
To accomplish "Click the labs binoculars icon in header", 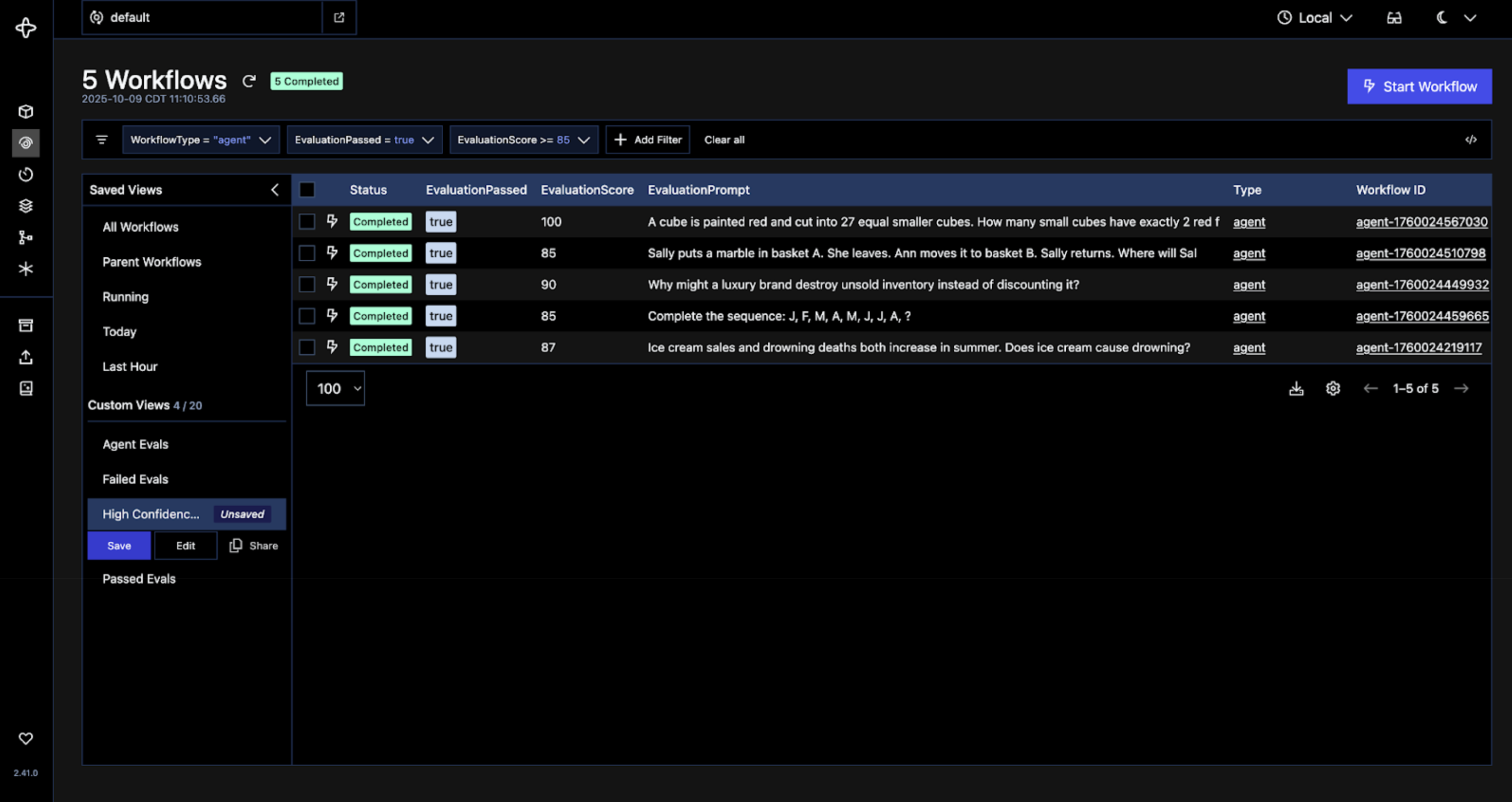I will (x=1394, y=17).
